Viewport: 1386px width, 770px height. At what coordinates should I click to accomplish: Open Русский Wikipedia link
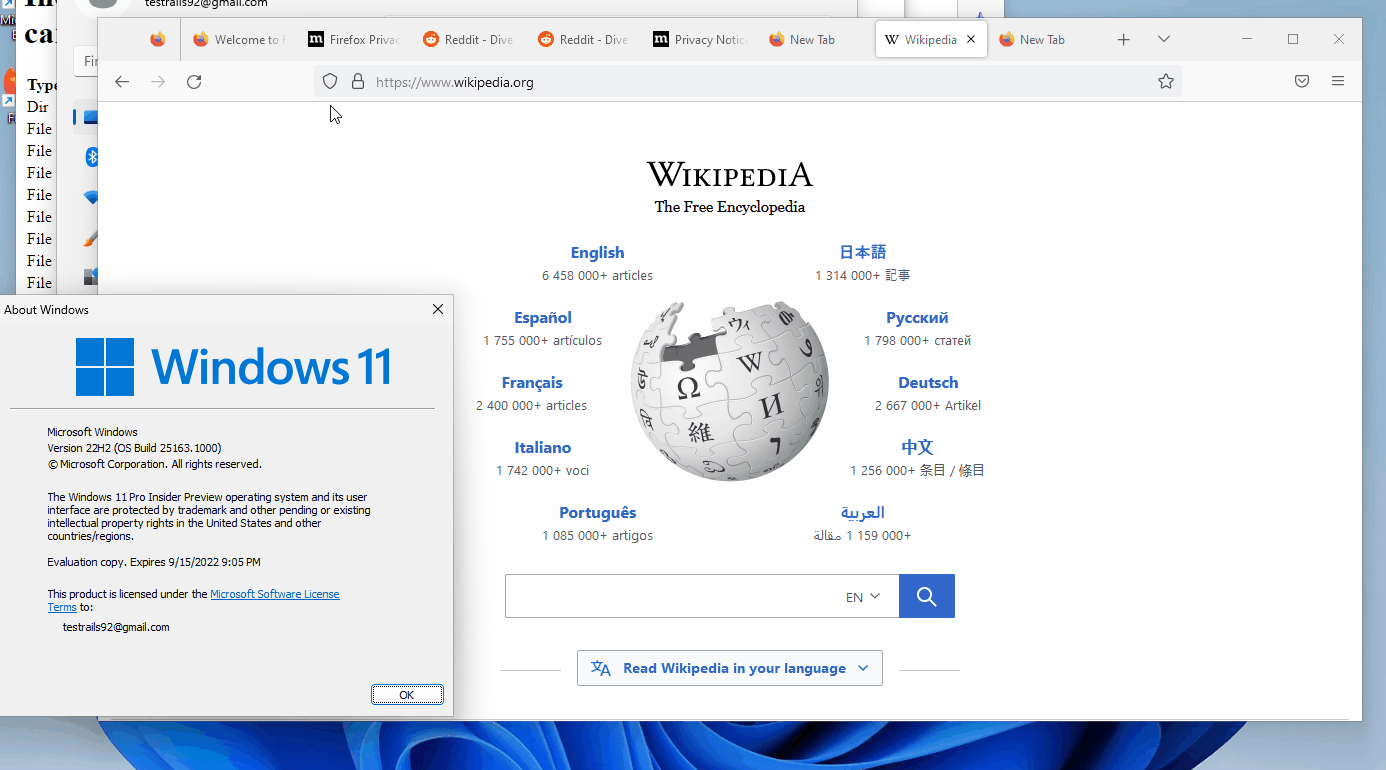pos(917,318)
